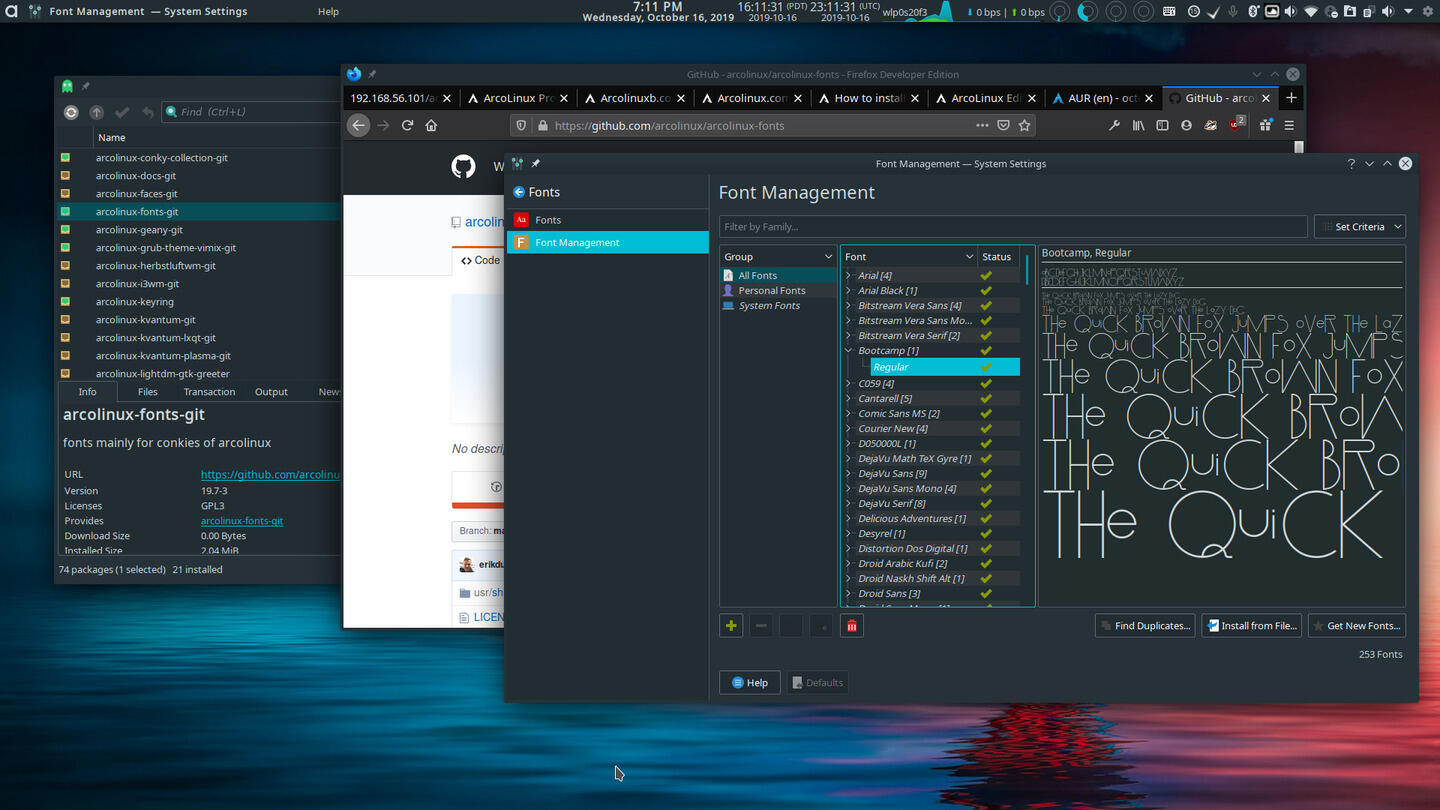The height and width of the screenshot is (810, 1440).
Task: Collapse the Bootcamp font family
Action: (849, 350)
